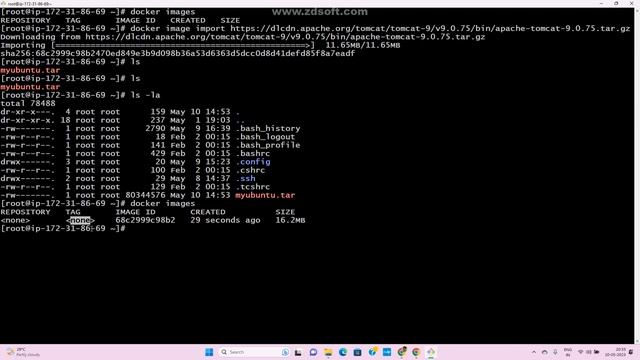
Task: Click the 'total 78488' line
Action: [x=28, y=104]
